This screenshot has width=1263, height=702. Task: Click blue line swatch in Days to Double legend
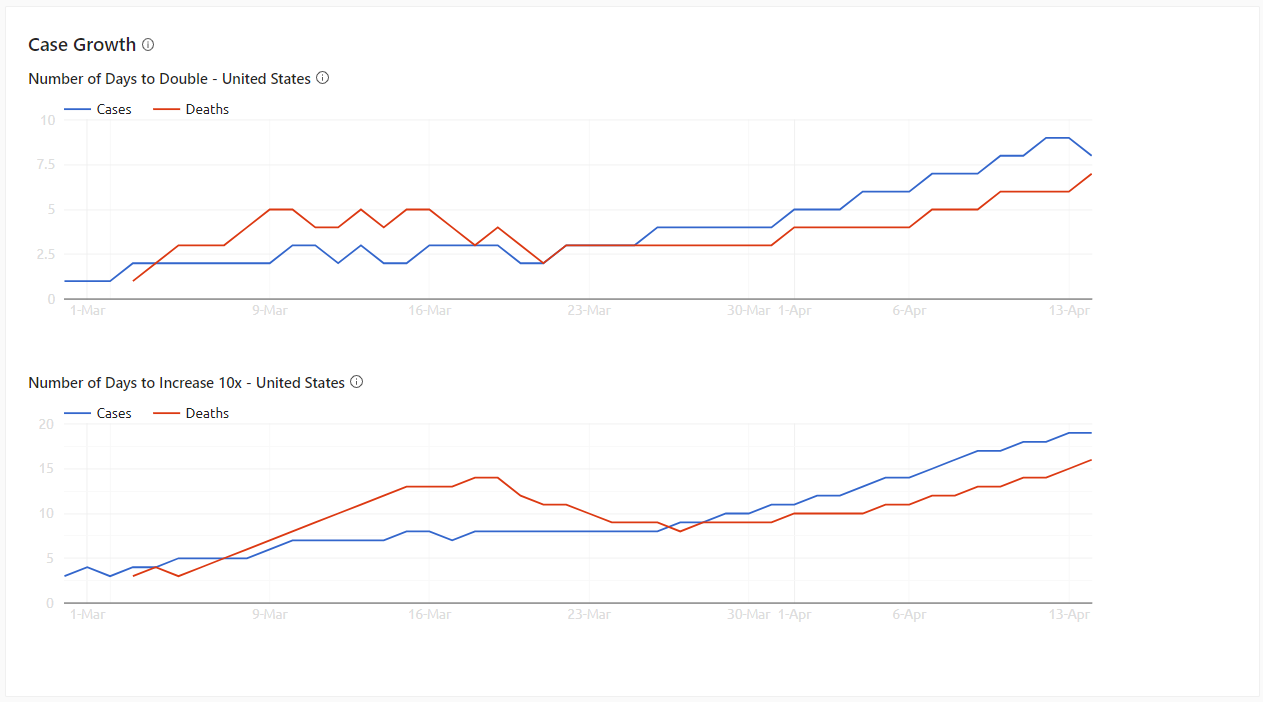tap(76, 110)
